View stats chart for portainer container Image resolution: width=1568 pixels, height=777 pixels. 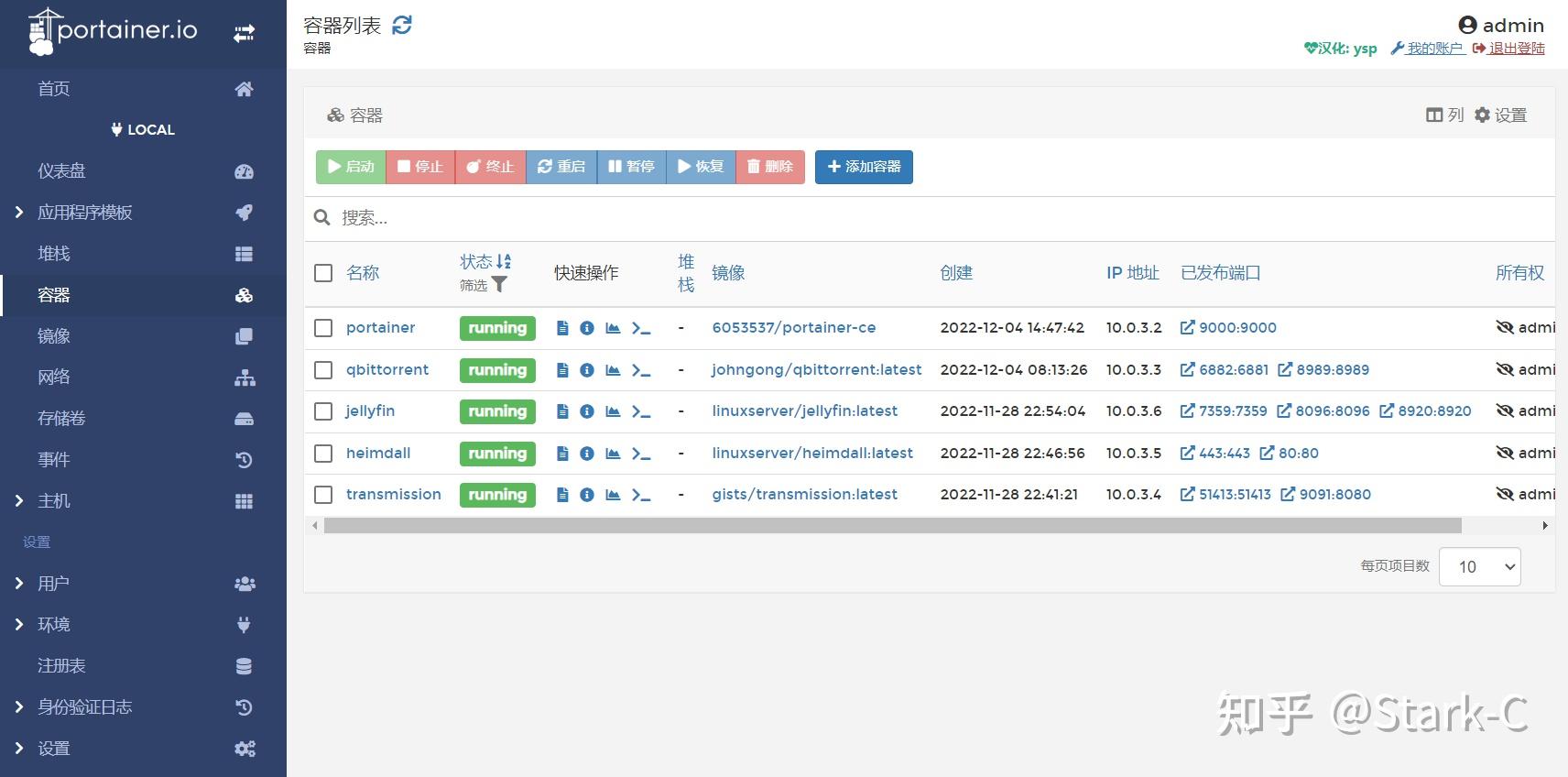[x=613, y=328]
